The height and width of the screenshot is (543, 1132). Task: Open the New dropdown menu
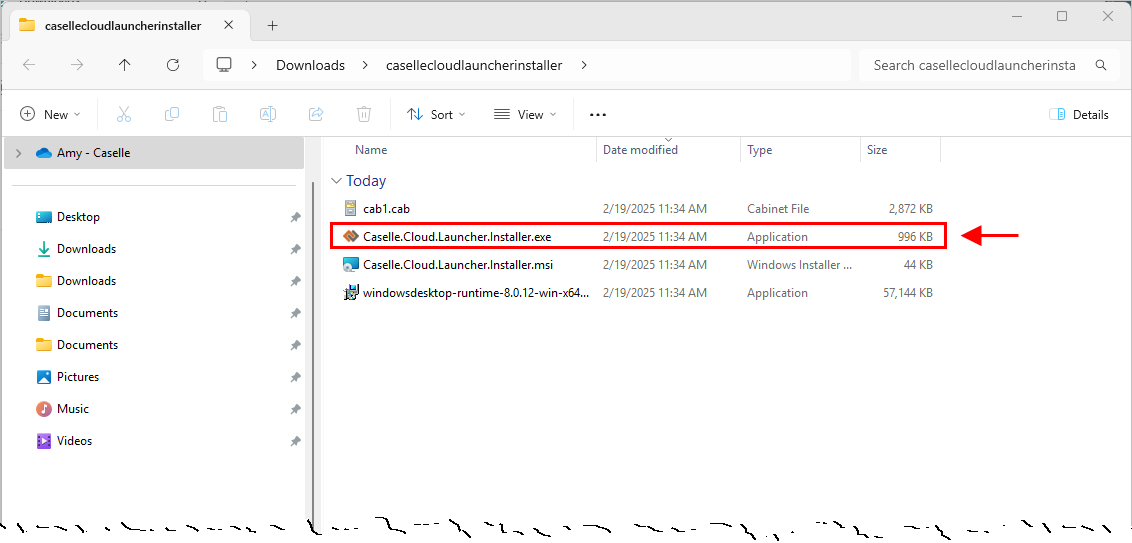(51, 114)
